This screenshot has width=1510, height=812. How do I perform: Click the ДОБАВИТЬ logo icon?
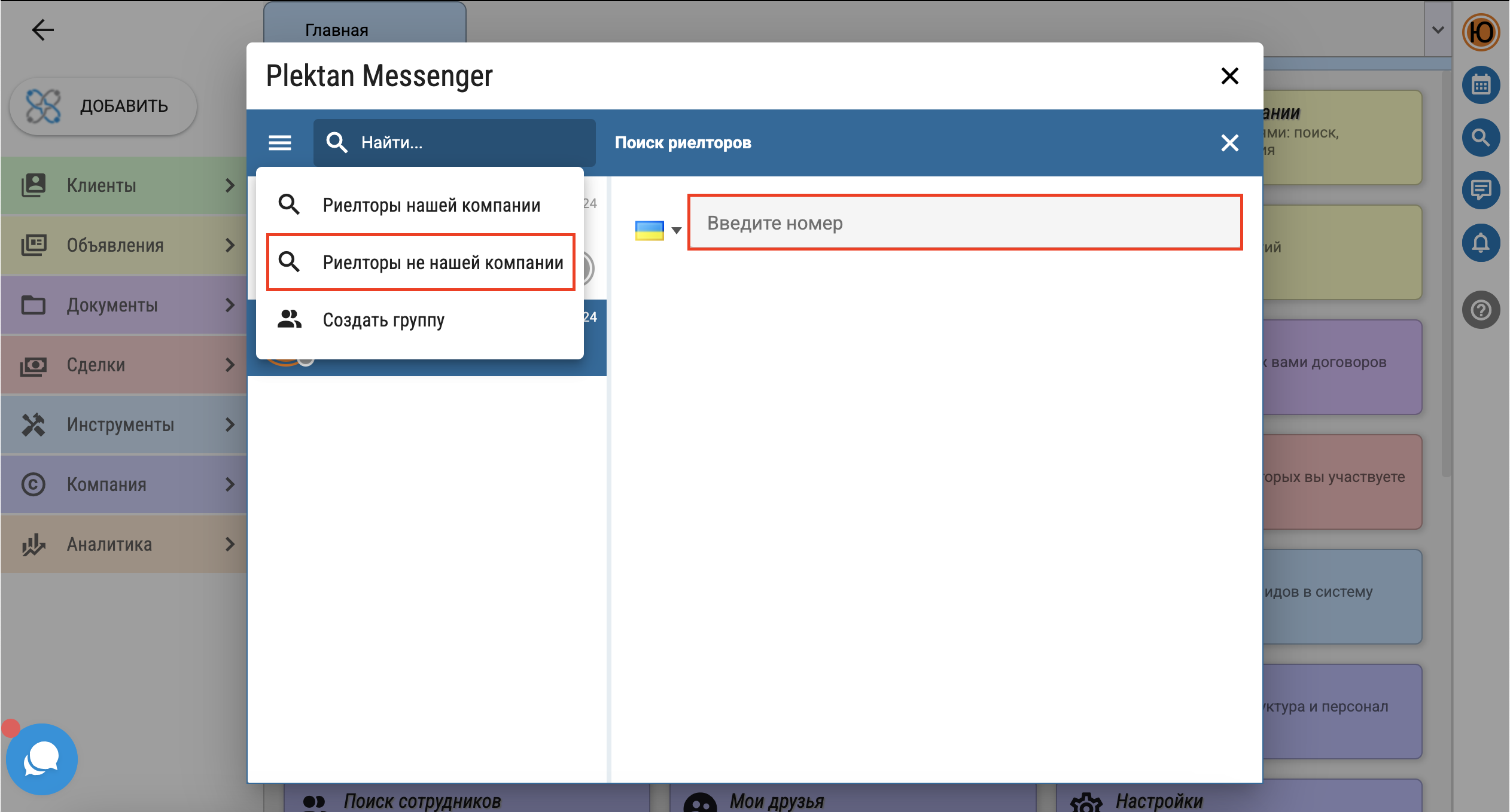click(43, 106)
